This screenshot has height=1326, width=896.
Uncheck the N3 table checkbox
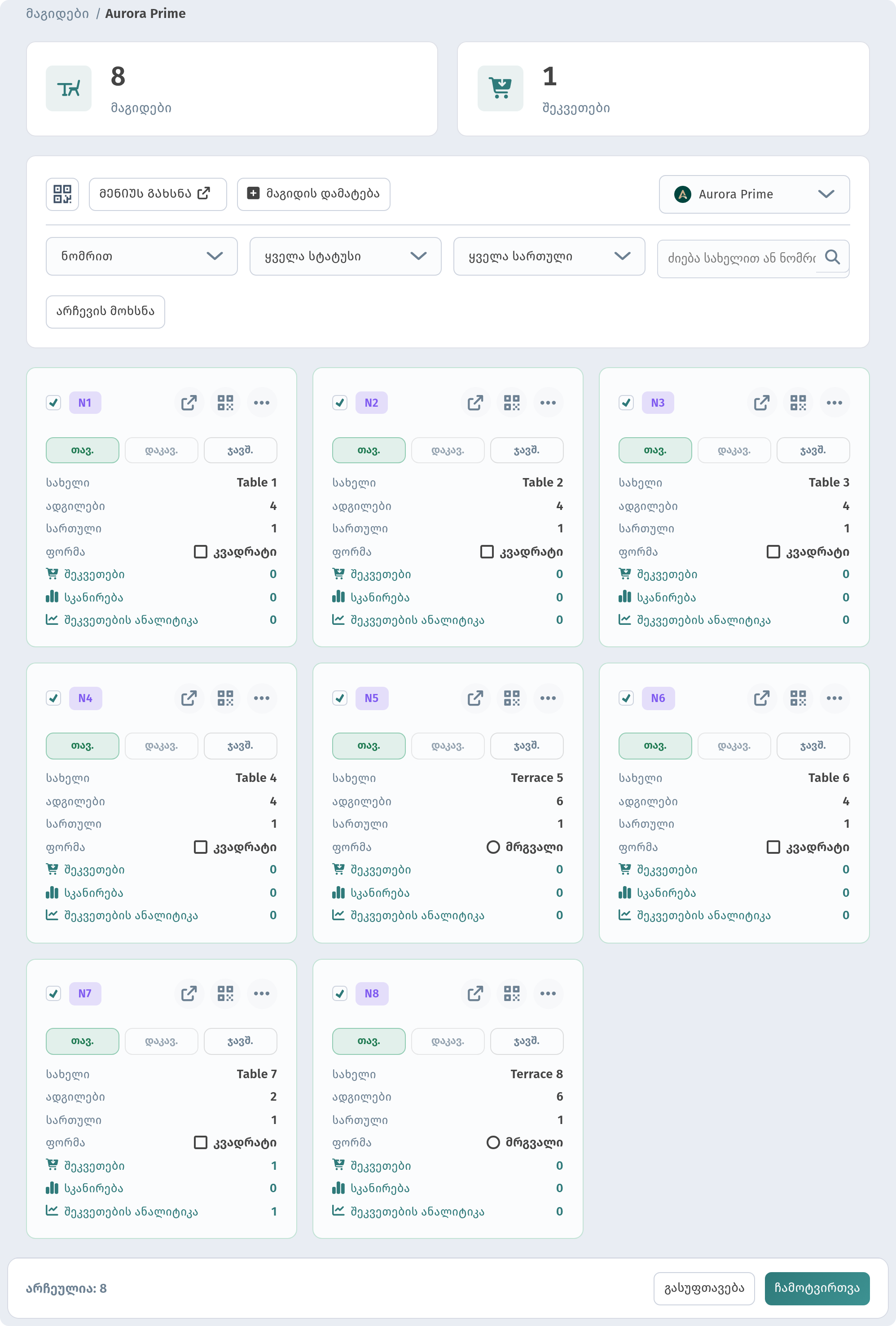click(627, 403)
